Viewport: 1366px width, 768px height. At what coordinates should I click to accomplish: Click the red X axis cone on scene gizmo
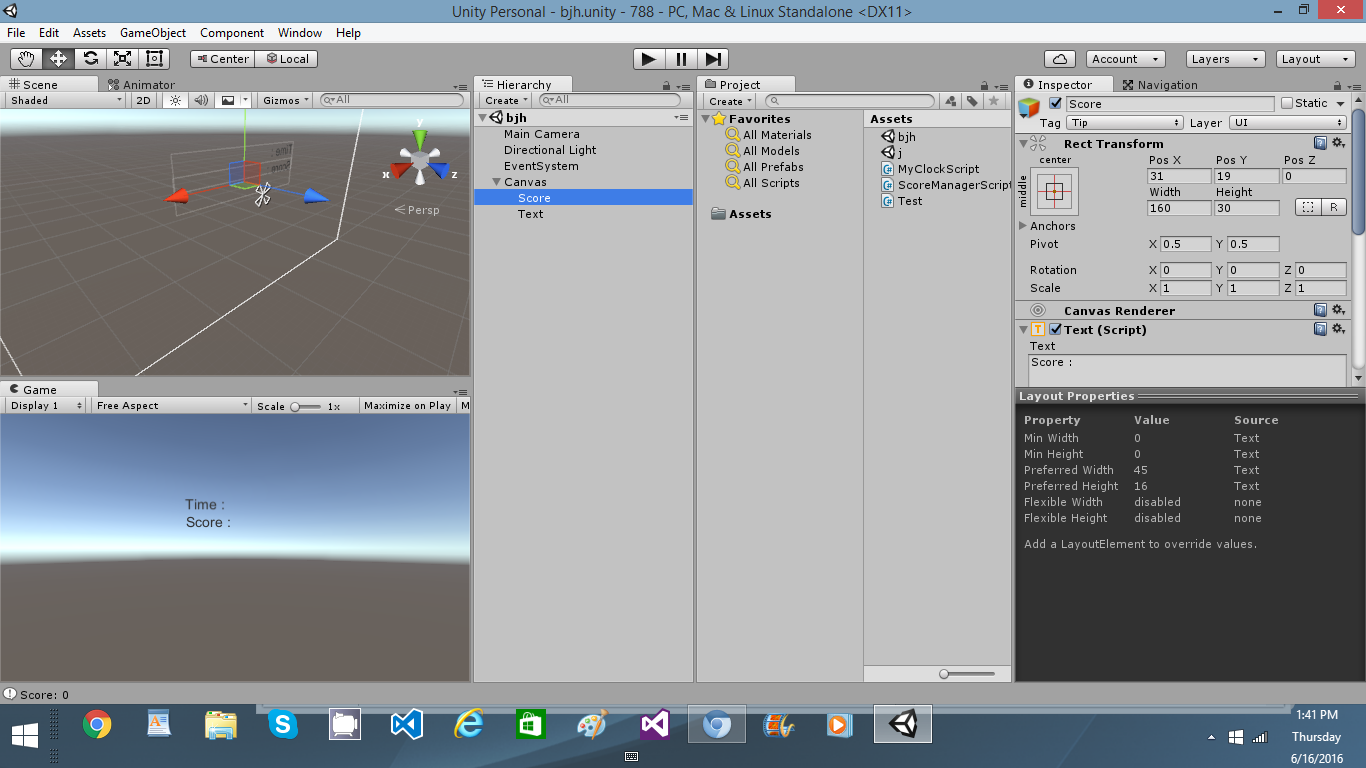[x=402, y=170]
